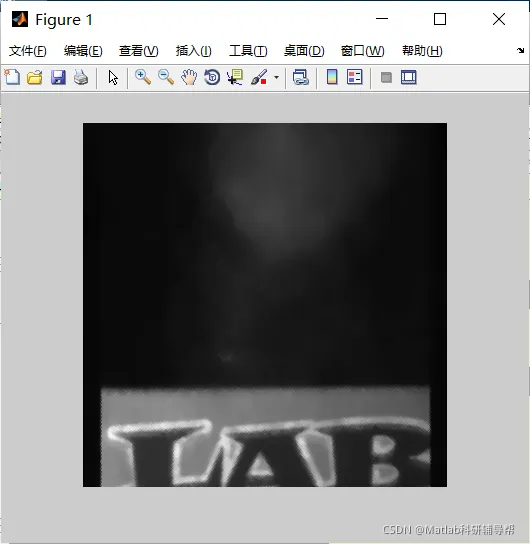
Task: Click the MATLAB logo in title bar
Action: [20, 19]
